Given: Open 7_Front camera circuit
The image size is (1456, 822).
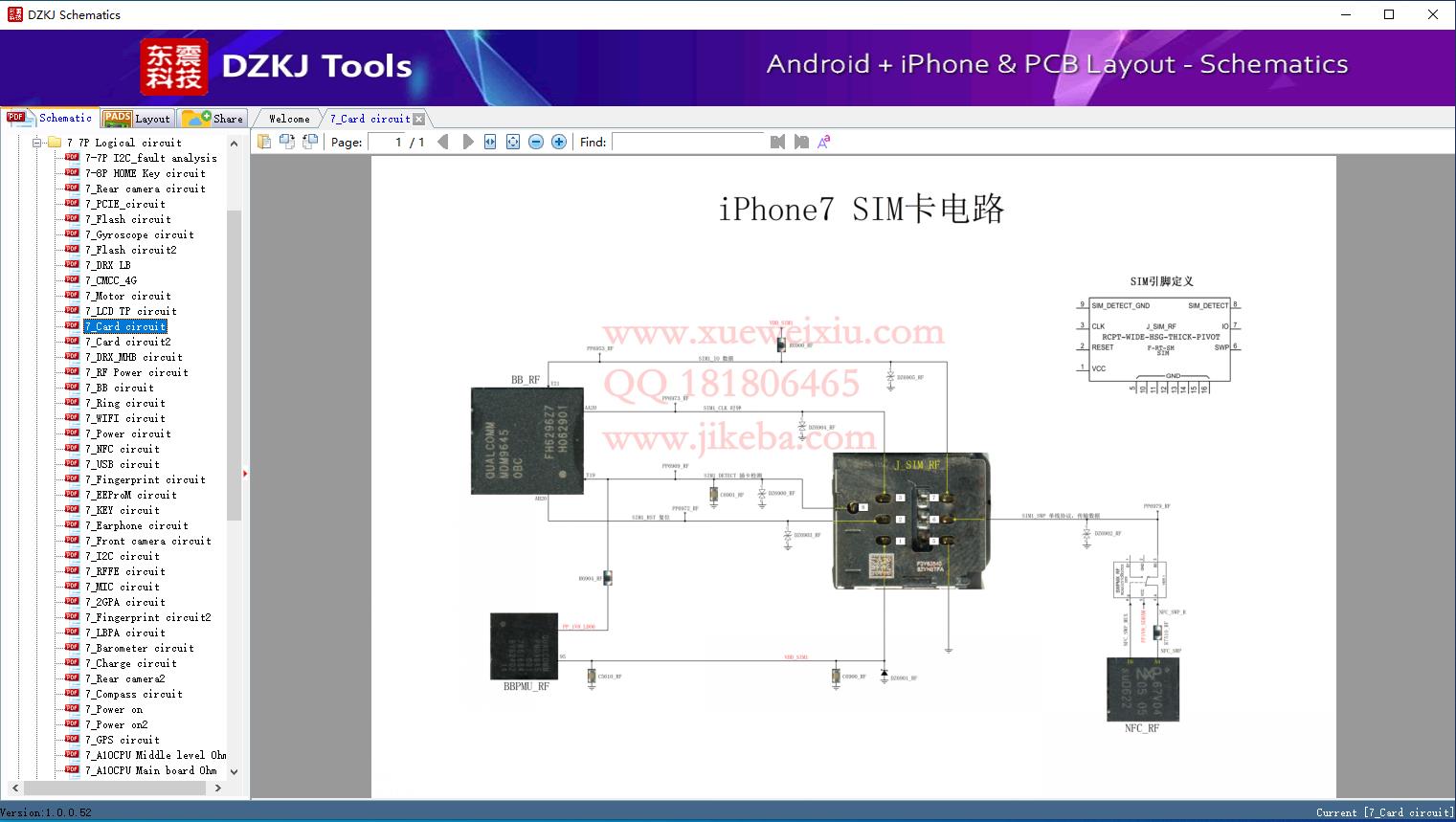Looking at the screenshot, I should [x=148, y=541].
